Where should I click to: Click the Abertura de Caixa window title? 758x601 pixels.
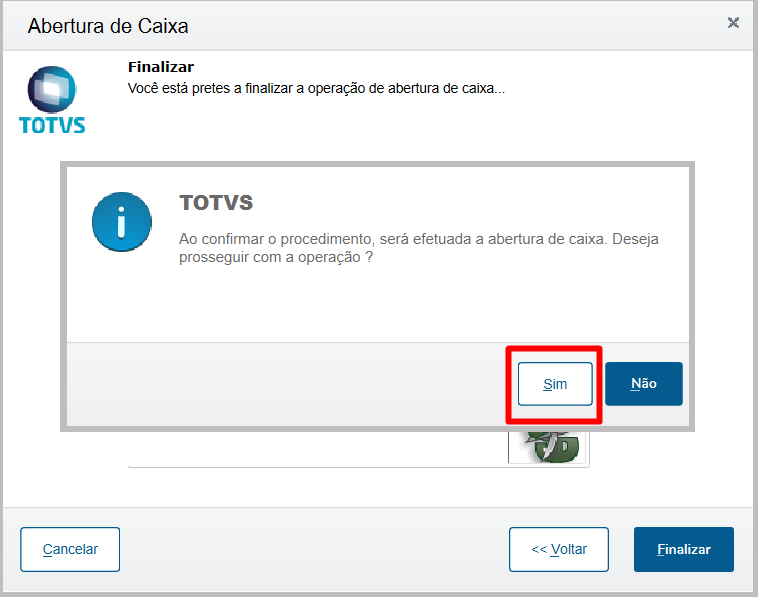pyautogui.click(x=108, y=25)
